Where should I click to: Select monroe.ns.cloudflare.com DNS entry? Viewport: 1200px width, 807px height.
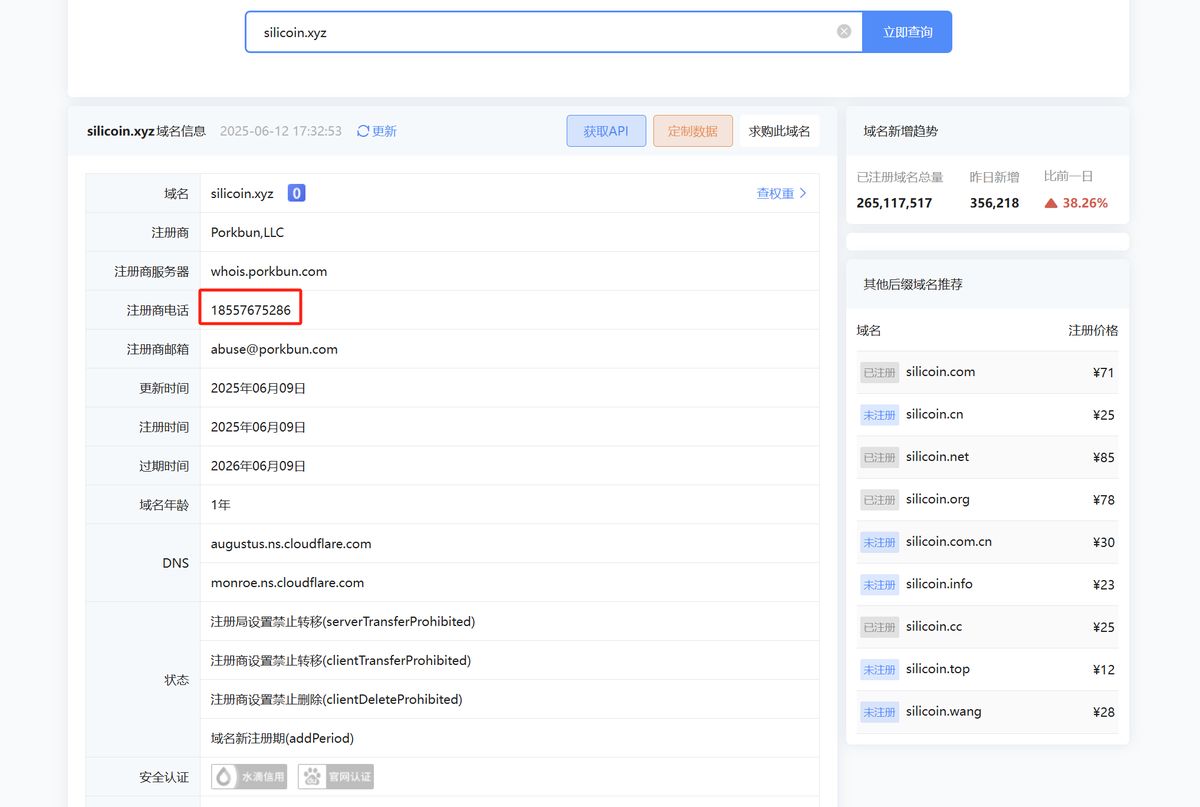click(x=287, y=583)
